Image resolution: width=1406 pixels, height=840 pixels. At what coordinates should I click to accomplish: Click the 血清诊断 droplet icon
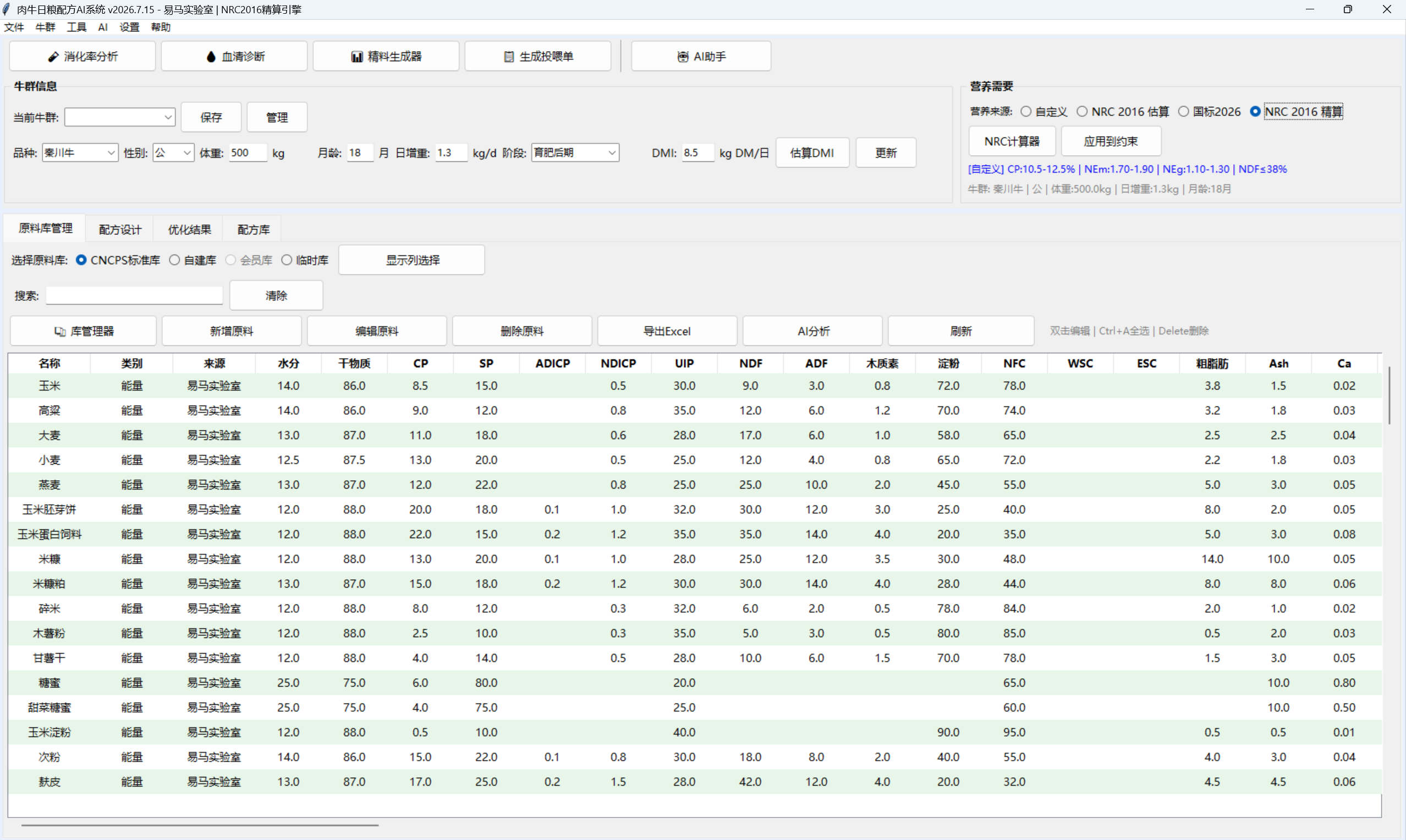coord(211,57)
